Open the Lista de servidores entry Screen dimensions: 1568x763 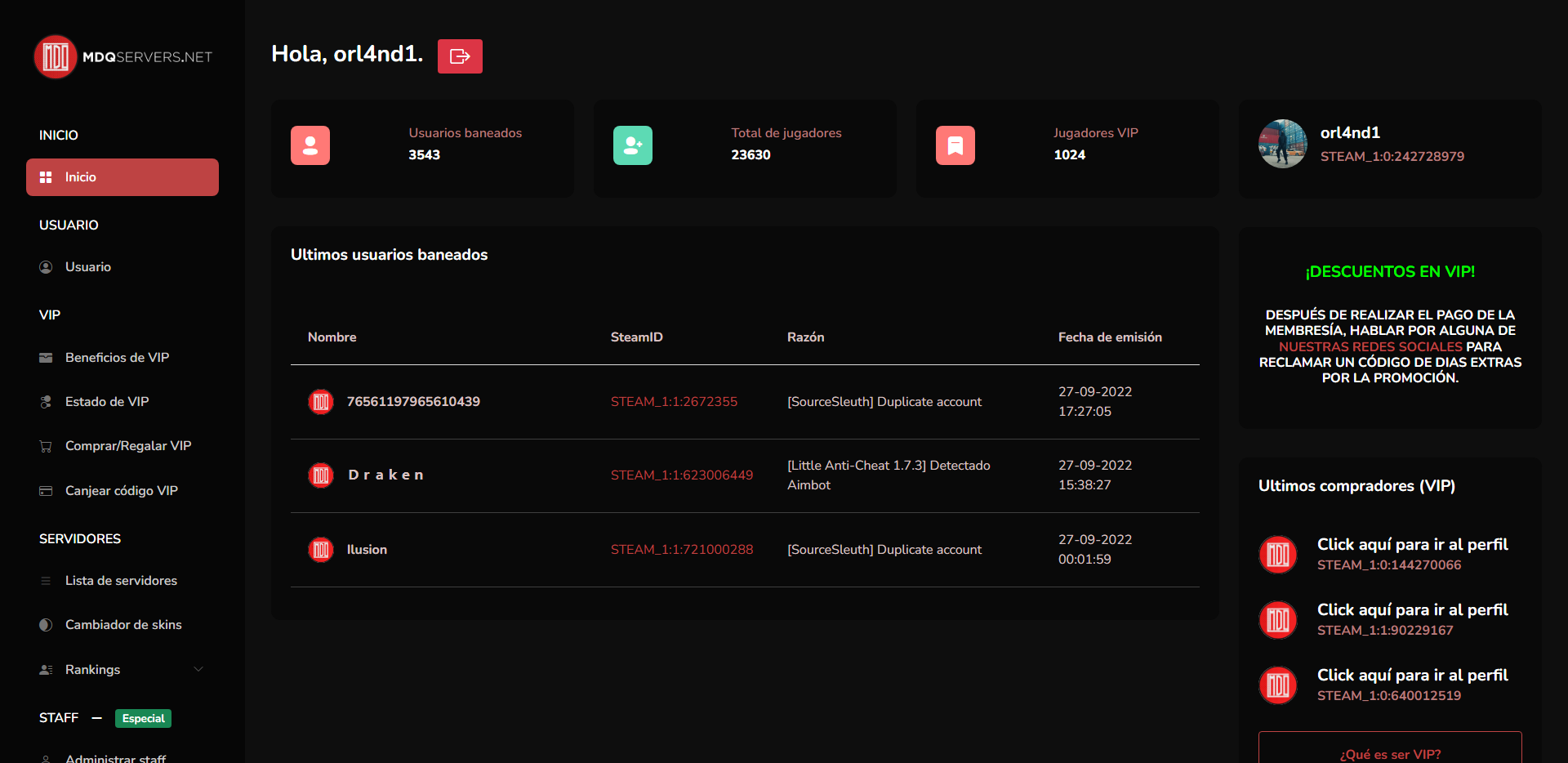coord(121,580)
